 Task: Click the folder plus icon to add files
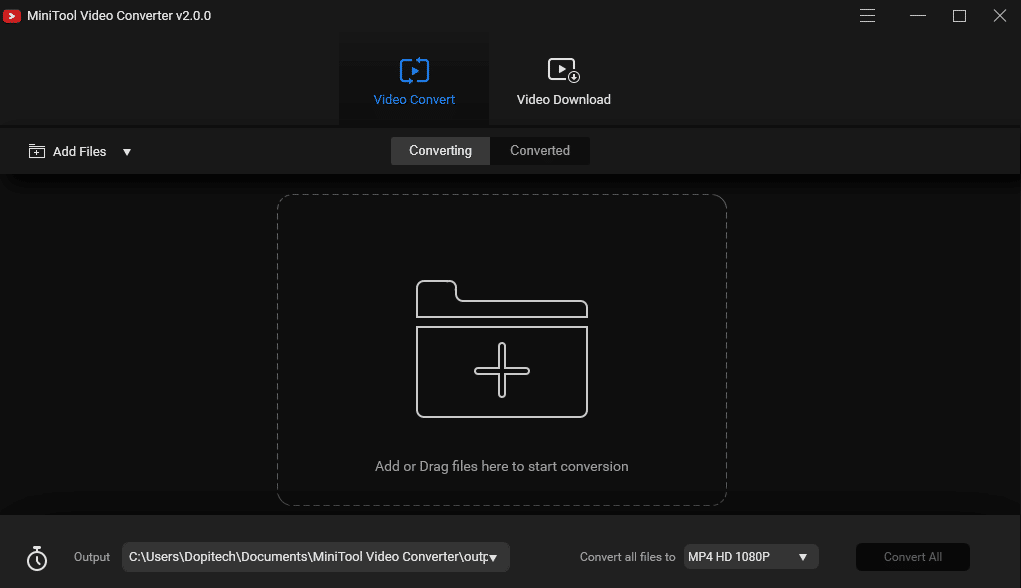[501, 349]
